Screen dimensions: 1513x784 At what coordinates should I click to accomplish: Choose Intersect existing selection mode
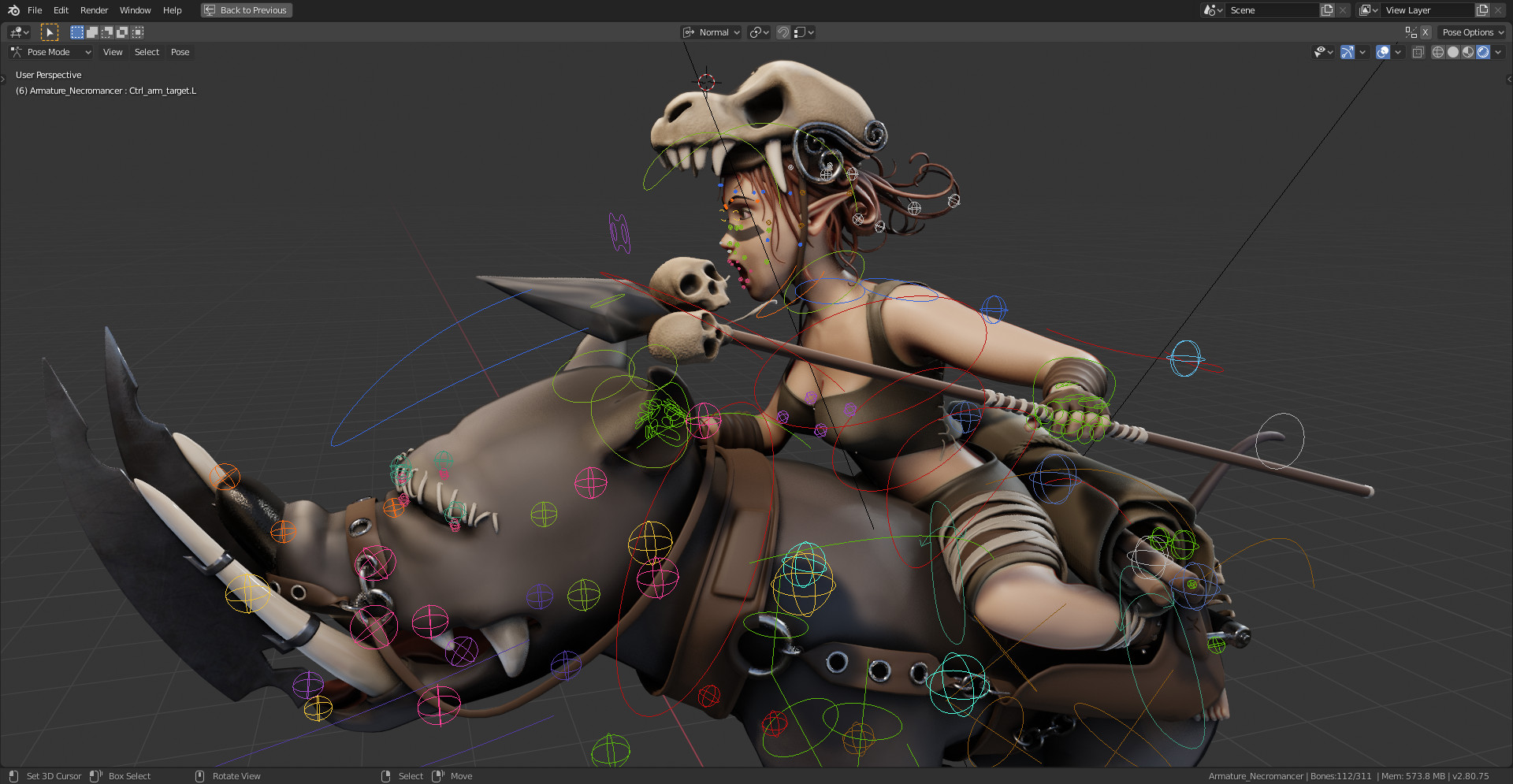point(137,32)
